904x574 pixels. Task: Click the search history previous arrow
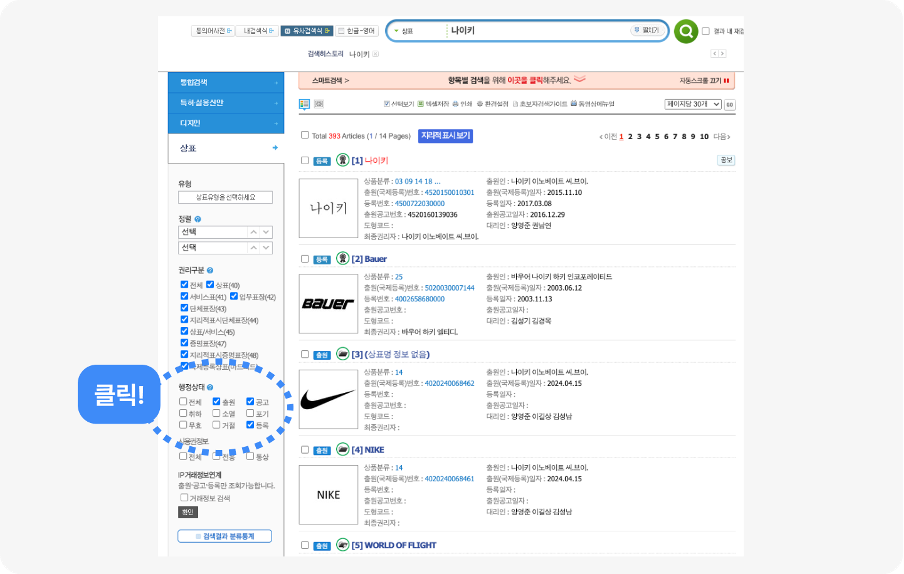point(714,54)
